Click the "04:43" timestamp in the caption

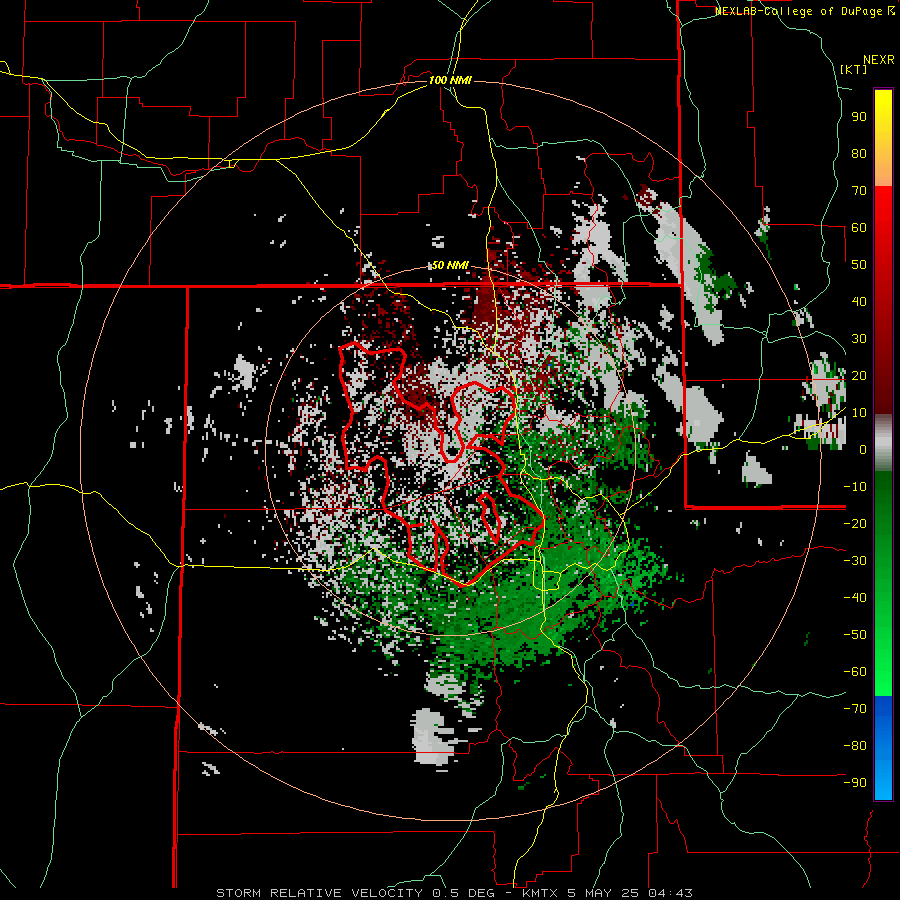pos(670,893)
